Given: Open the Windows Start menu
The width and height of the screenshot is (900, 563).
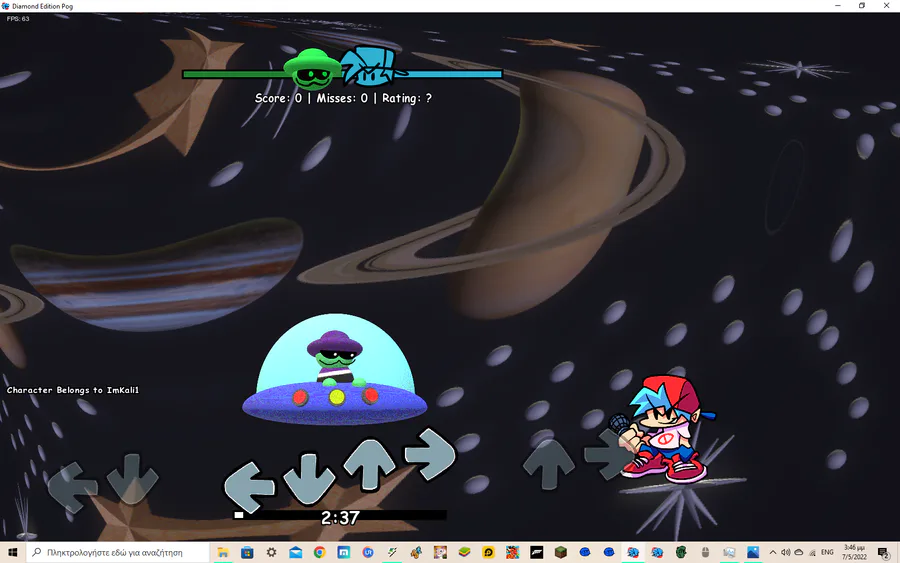Looking at the screenshot, I should (13, 552).
